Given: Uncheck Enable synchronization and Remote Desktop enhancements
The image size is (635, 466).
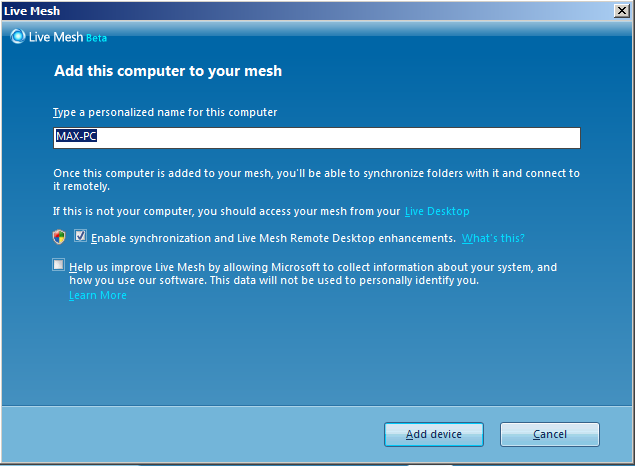Looking at the screenshot, I should 80,236.
